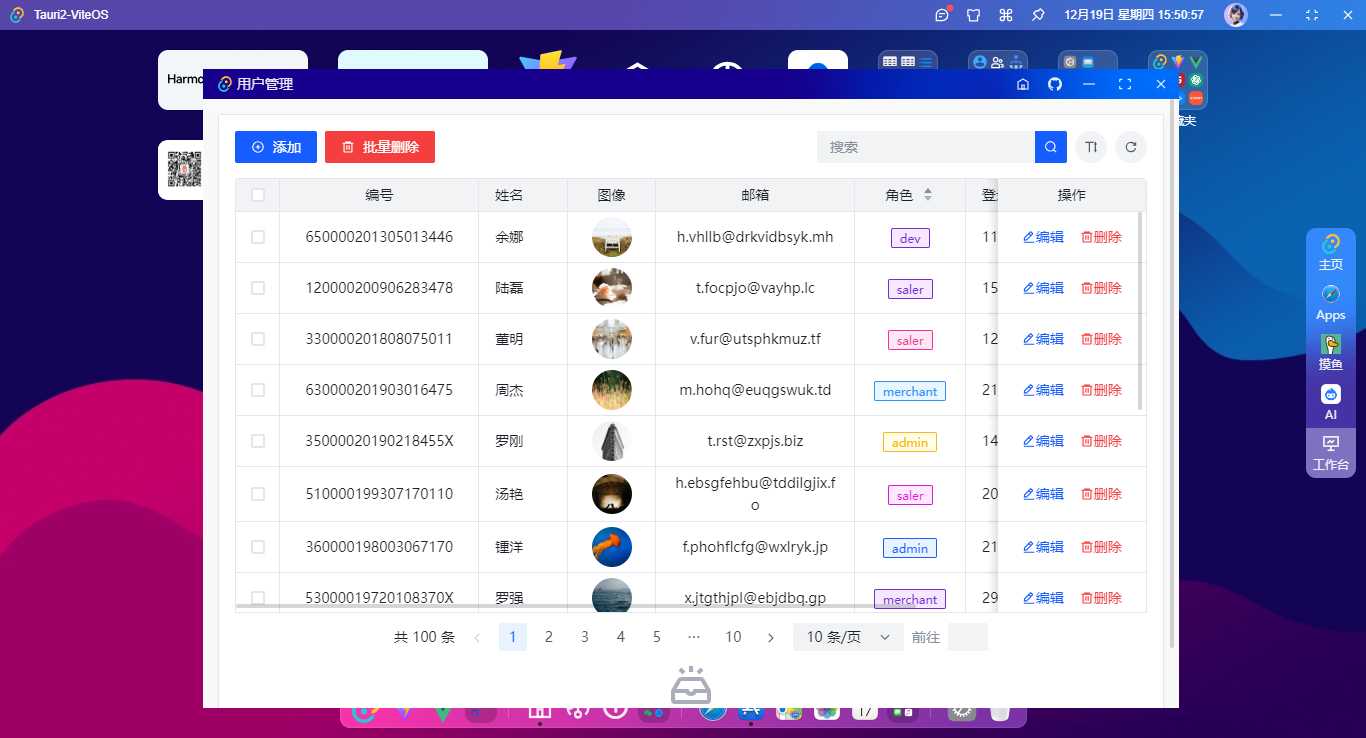Open 摸鱼 from the right dock

[1330, 353]
